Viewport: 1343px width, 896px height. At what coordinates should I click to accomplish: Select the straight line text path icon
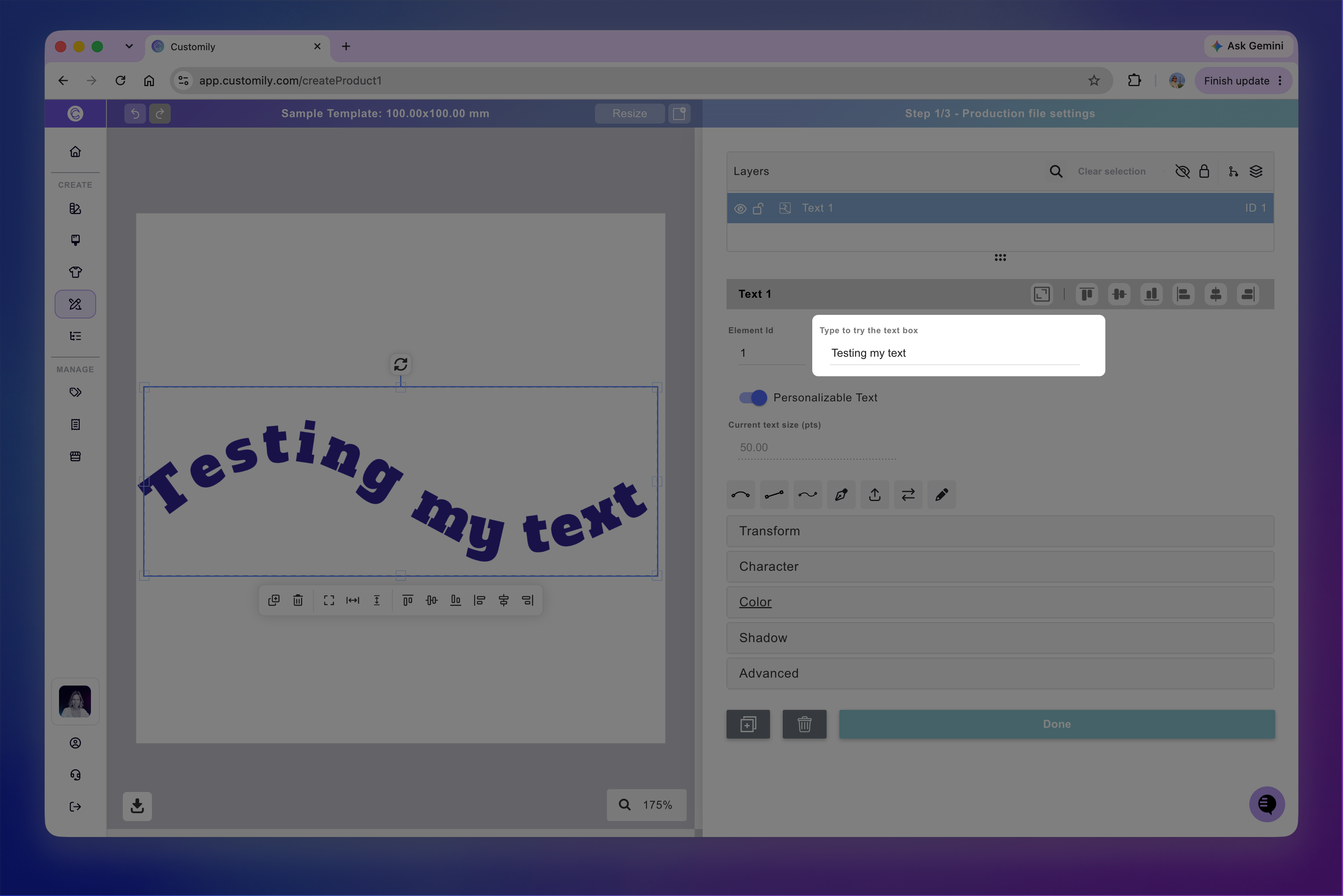coord(774,495)
